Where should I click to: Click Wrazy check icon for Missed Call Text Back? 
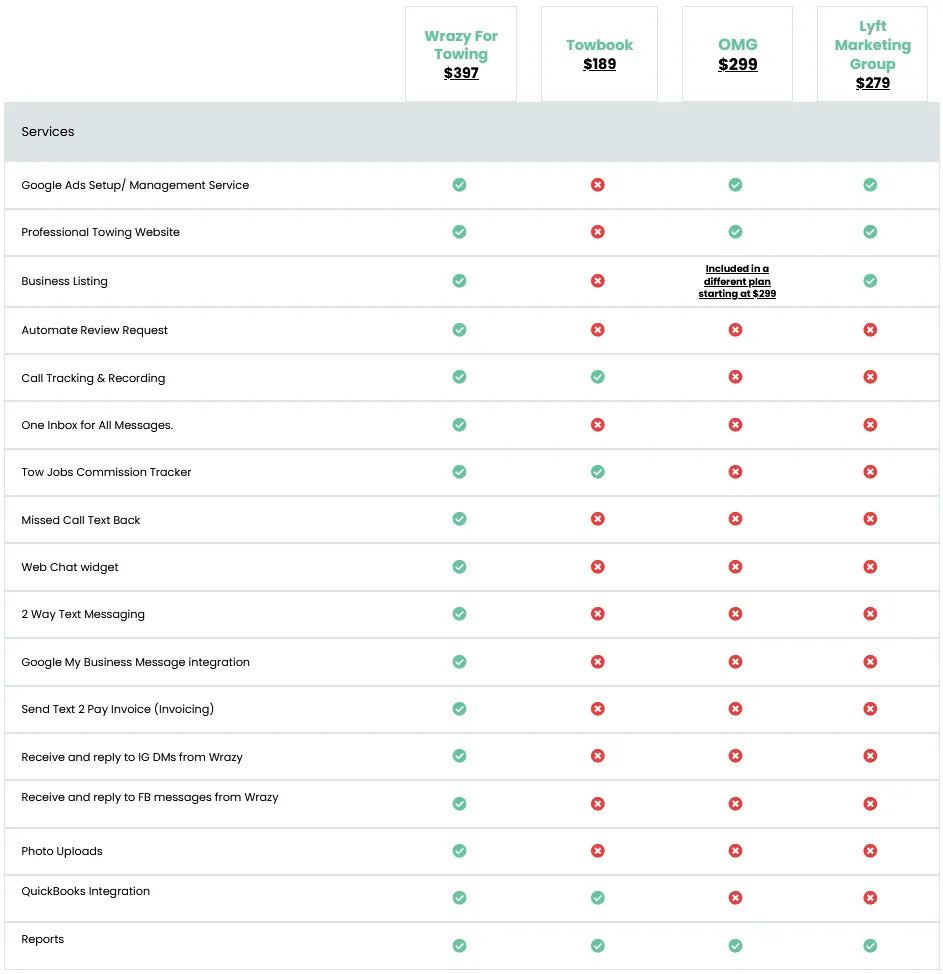(459, 519)
